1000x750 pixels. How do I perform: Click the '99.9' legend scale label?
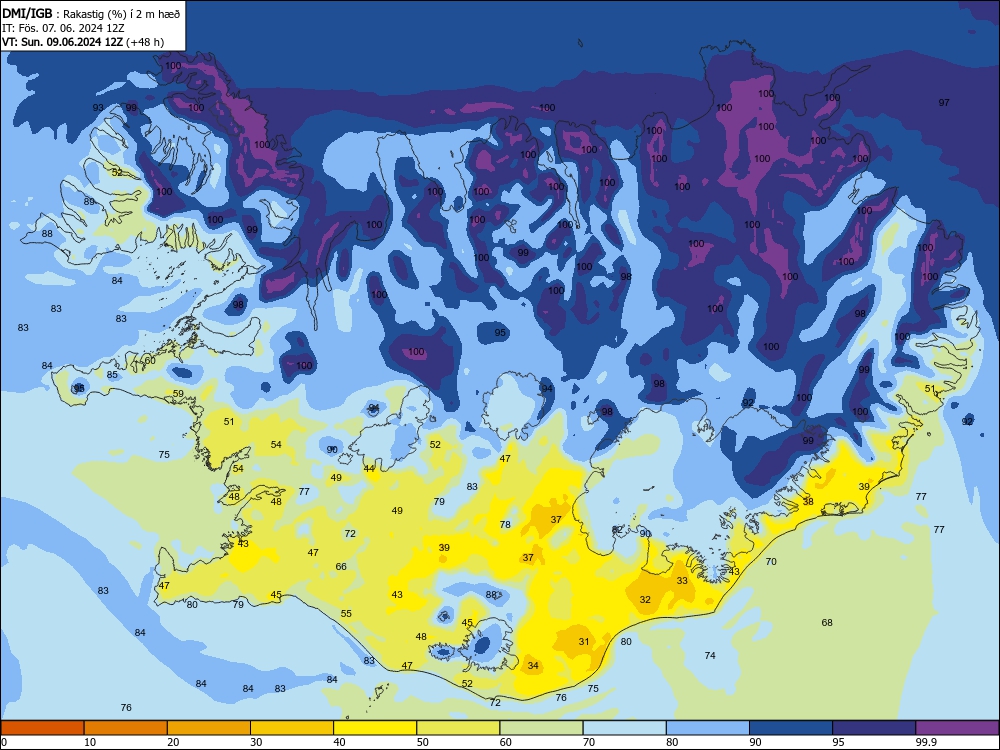click(x=926, y=742)
